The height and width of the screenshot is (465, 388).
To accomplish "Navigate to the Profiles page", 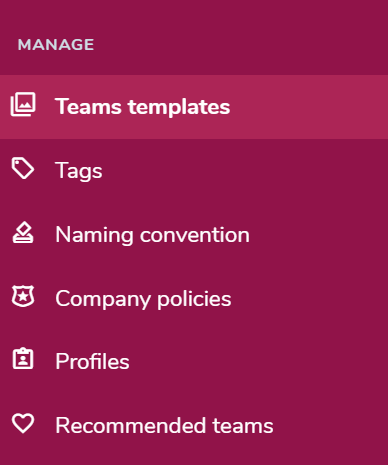I will coord(194,362).
